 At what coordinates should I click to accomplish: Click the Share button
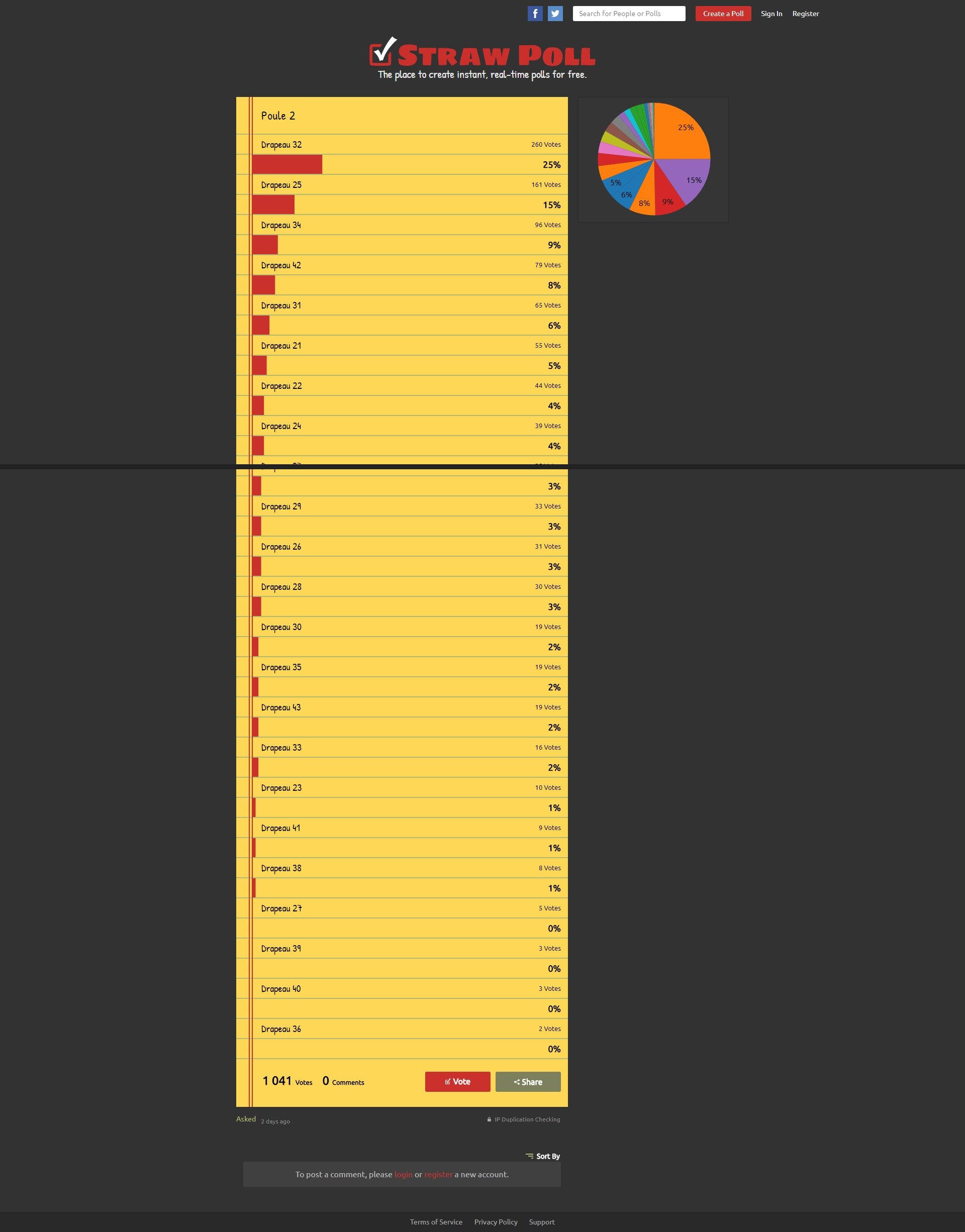pyautogui.click(x=528, y=1081)
